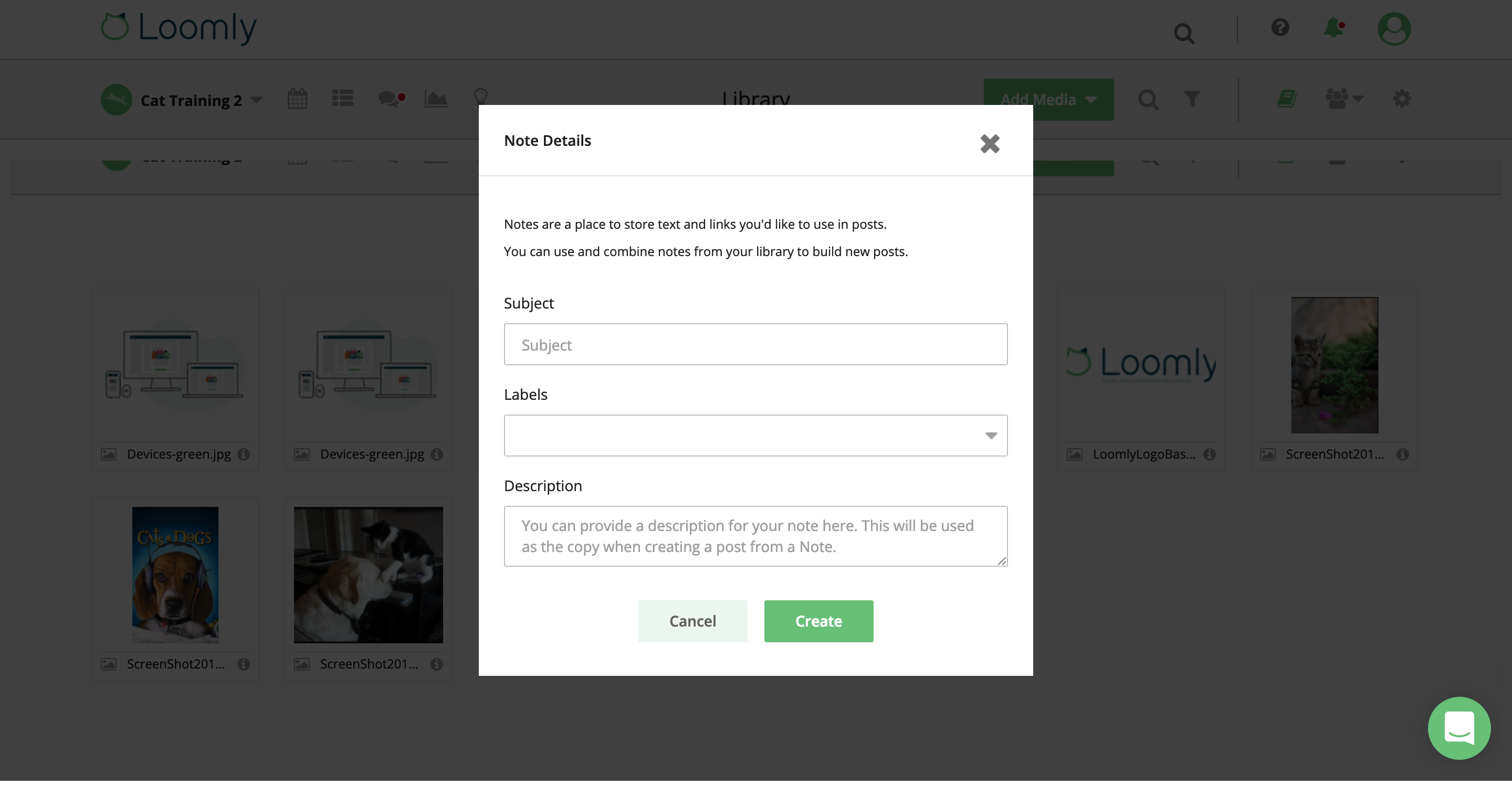Switch to the list view icon

coord(343,99)
